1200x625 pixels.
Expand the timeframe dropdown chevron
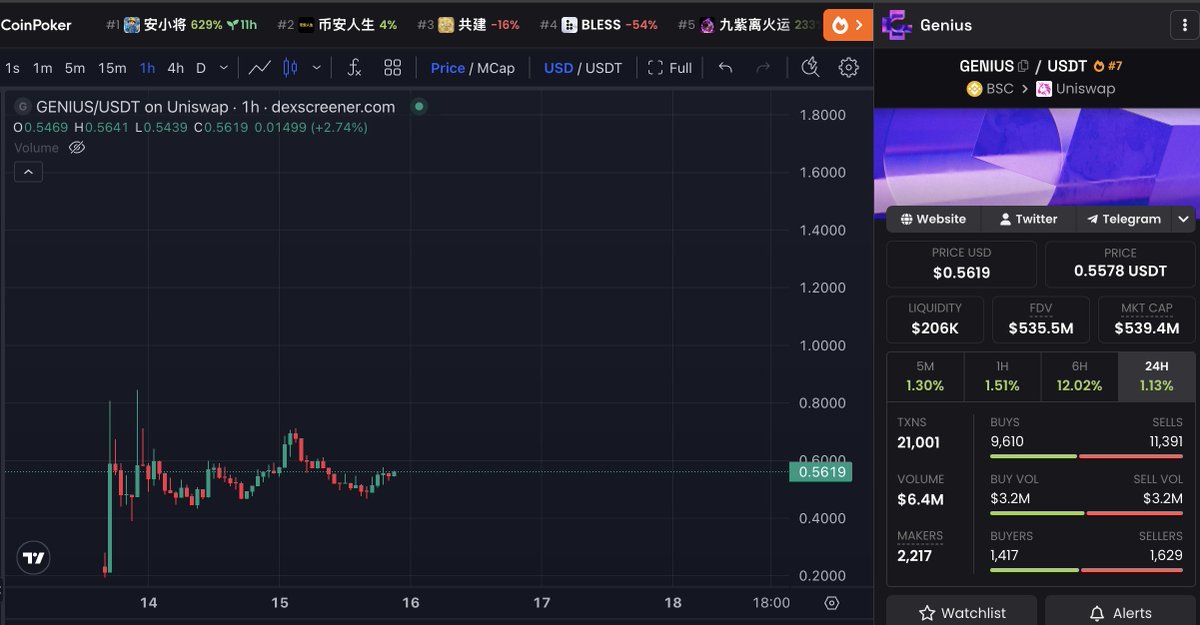(x=223, y=68)
